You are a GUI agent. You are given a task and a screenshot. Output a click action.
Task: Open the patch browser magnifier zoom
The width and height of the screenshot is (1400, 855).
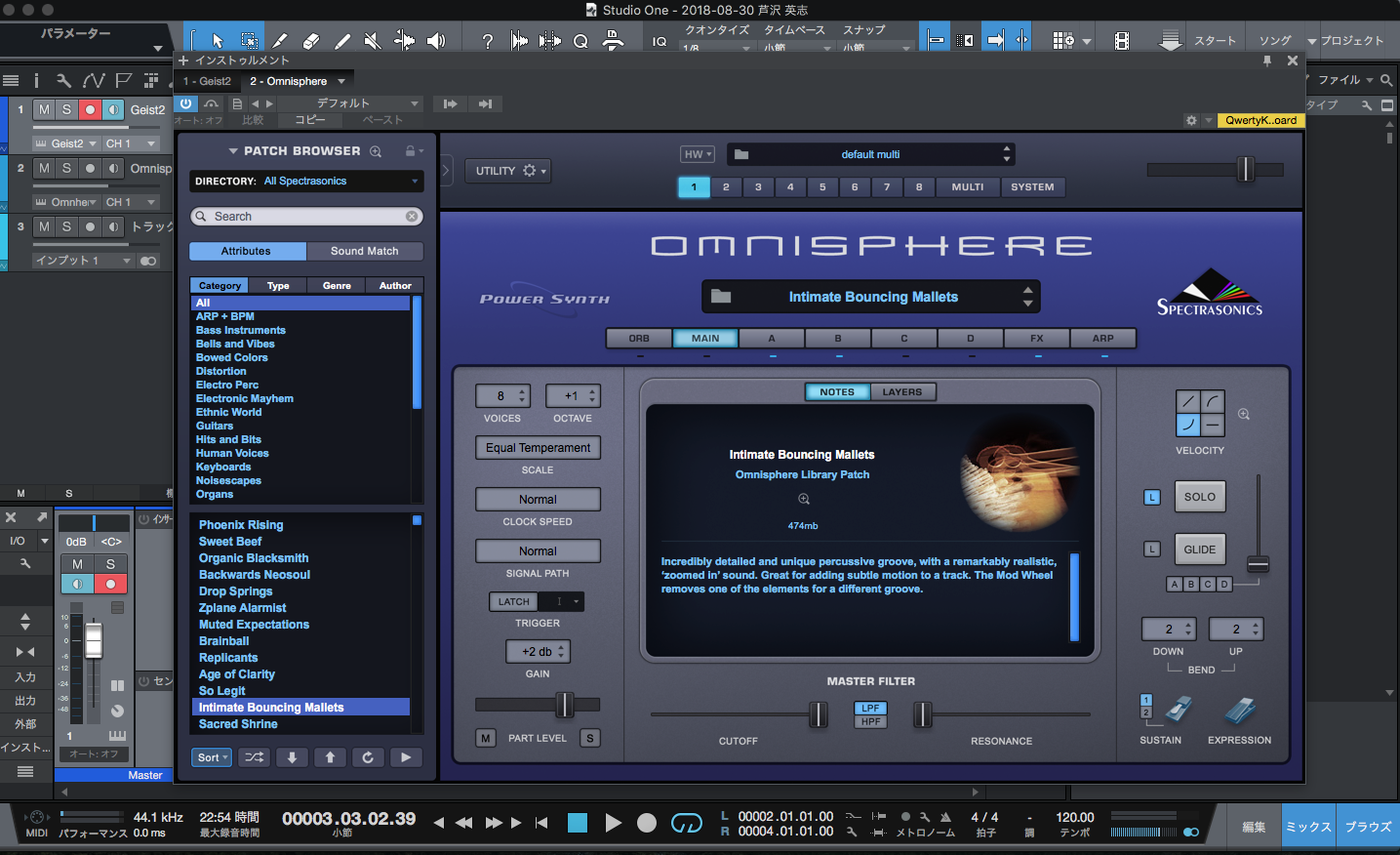(376, 151)
